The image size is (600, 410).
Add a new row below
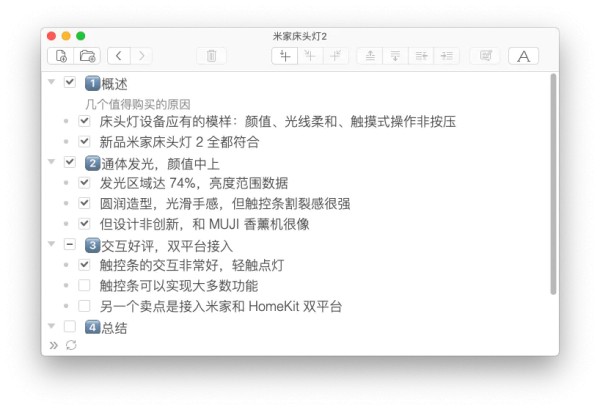click(284, 56)
